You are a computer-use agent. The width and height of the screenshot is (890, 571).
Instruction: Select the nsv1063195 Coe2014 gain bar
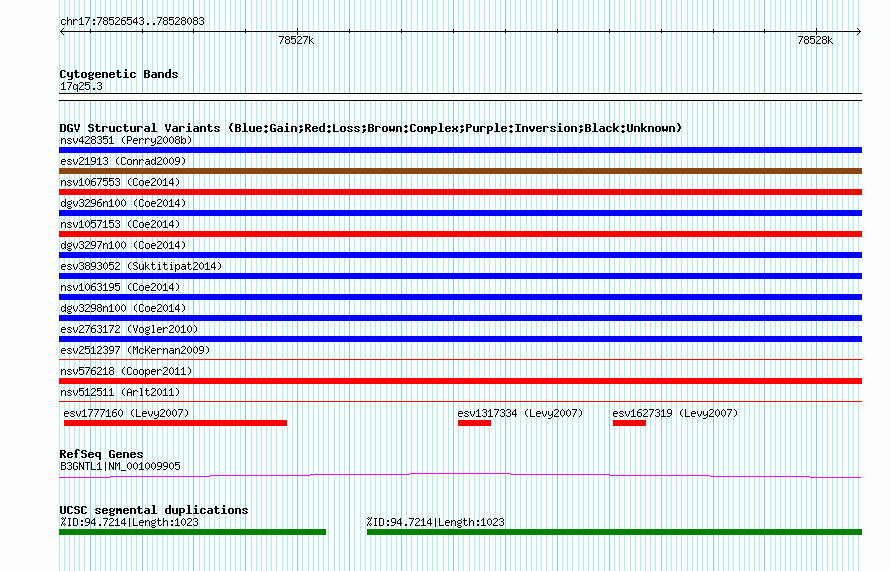(x=460, y=297)
